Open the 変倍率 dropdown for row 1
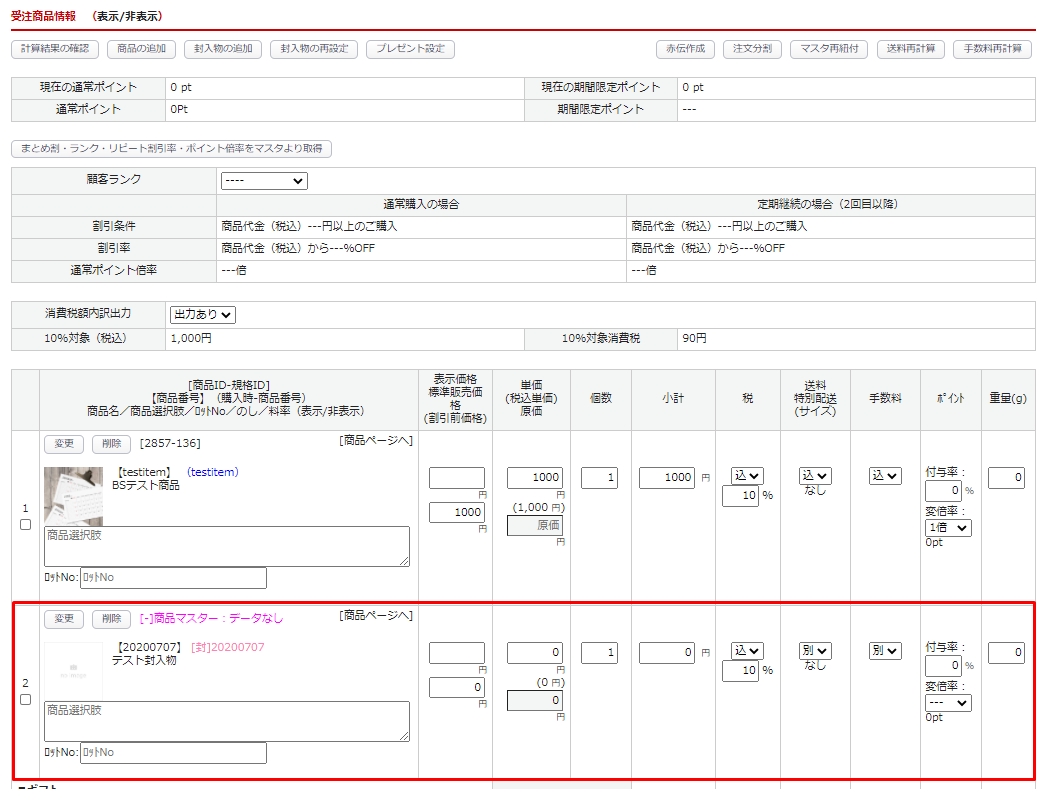The width and height of the screenshot is (1043, 789). click(948, 528)
